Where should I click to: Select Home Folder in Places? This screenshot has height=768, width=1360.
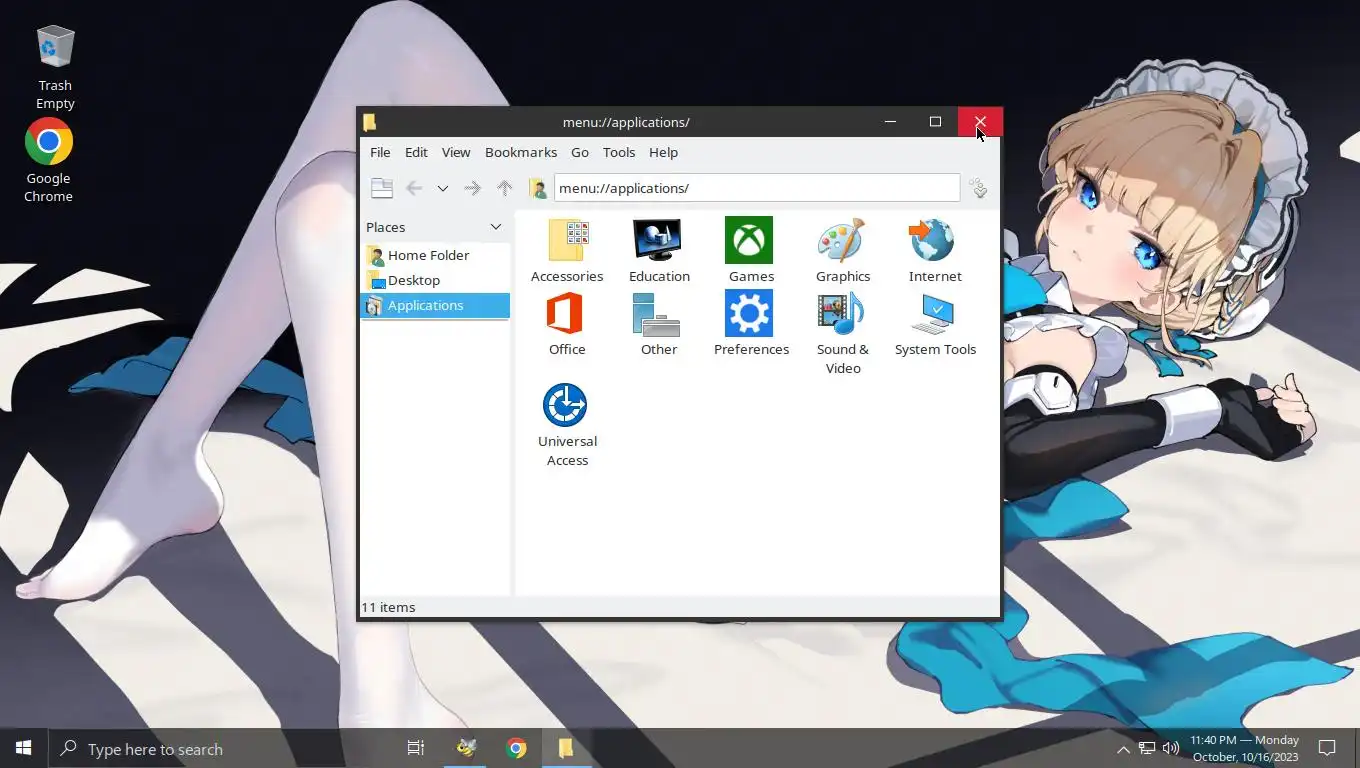[435, 255]
